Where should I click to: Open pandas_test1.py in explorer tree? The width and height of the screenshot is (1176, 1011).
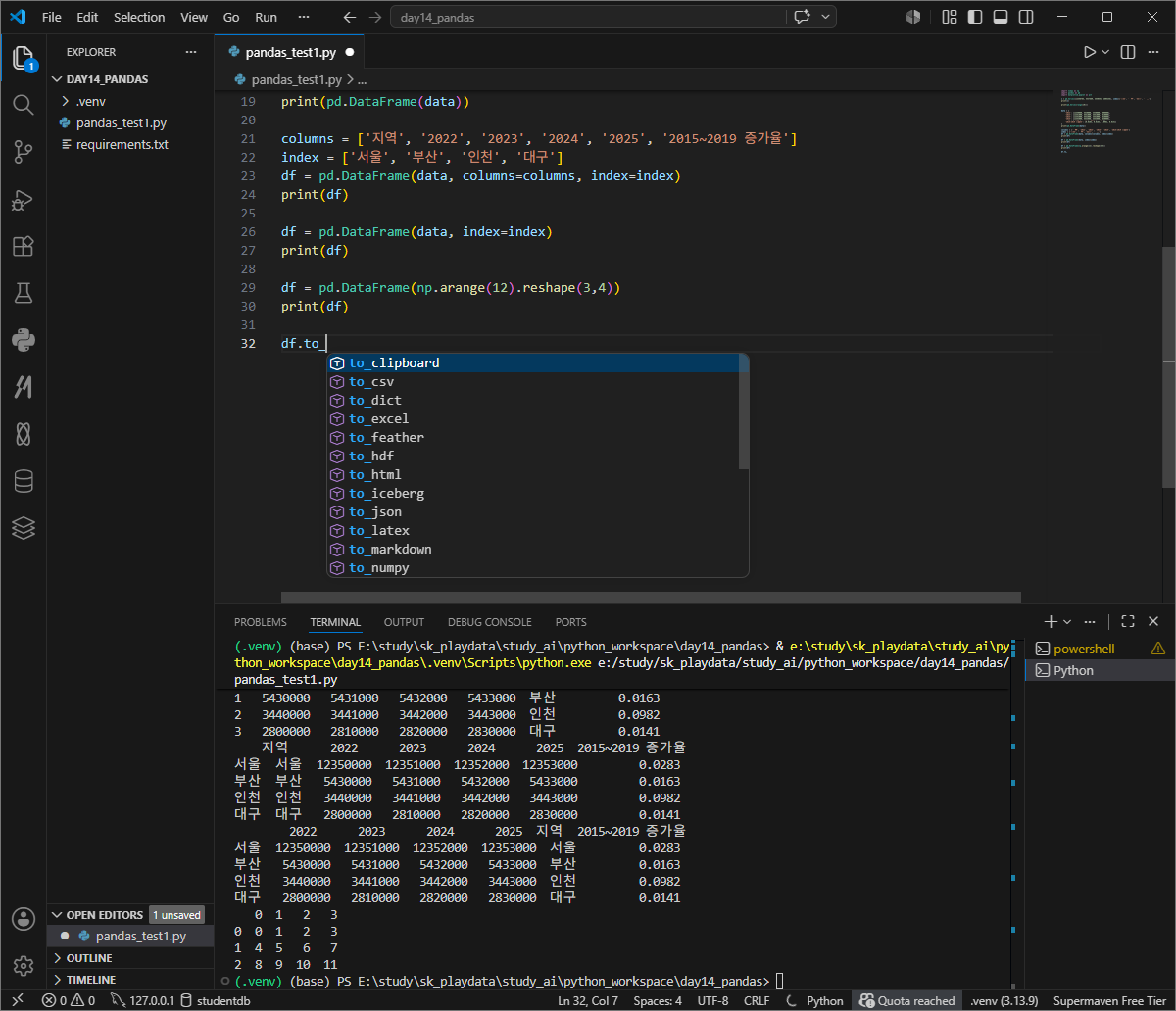tap(130, 122)
